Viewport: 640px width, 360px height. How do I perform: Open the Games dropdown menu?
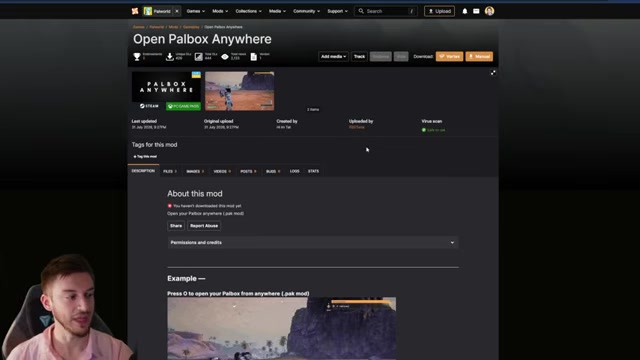(196, 11)
